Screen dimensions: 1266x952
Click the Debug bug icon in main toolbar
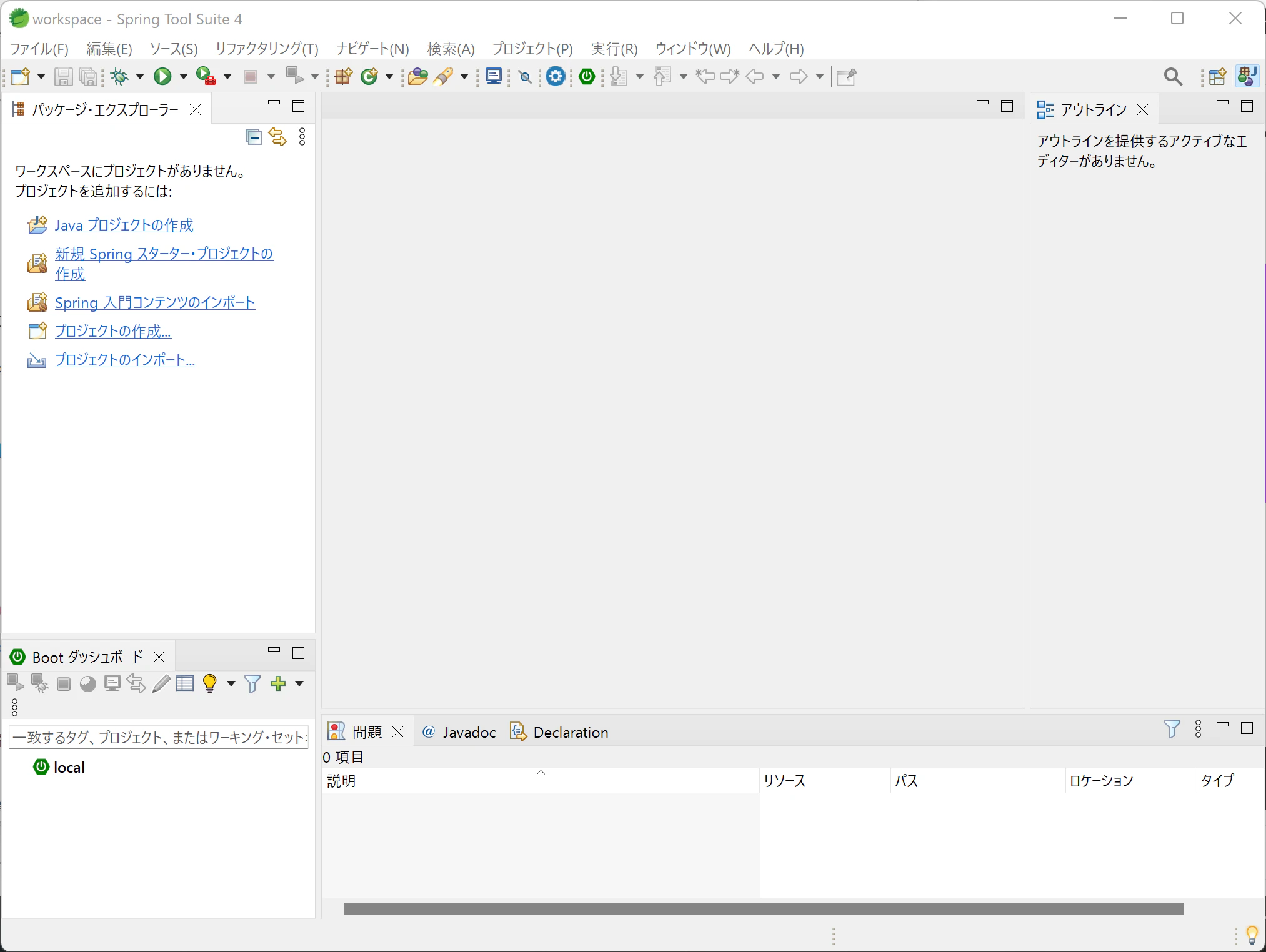click(x=119, y=76)
